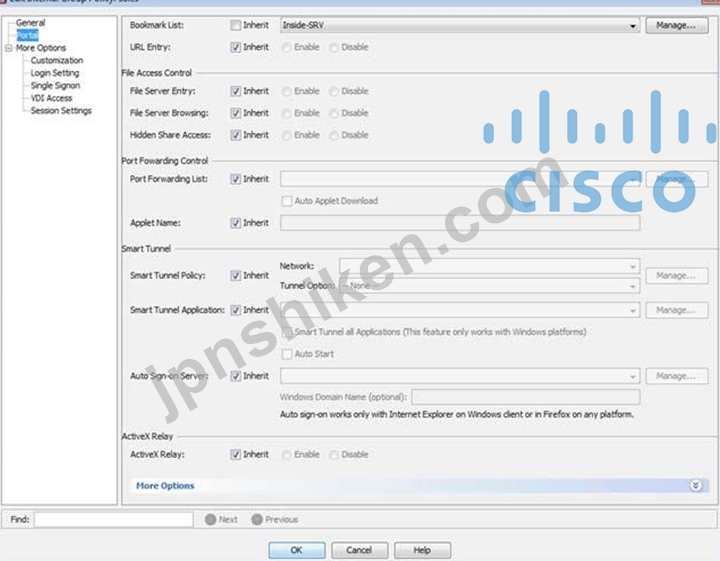The image size is (720, 561).
Task: Toggle Inherit for Port Forwarding List
Action: (x=236, y=179)
